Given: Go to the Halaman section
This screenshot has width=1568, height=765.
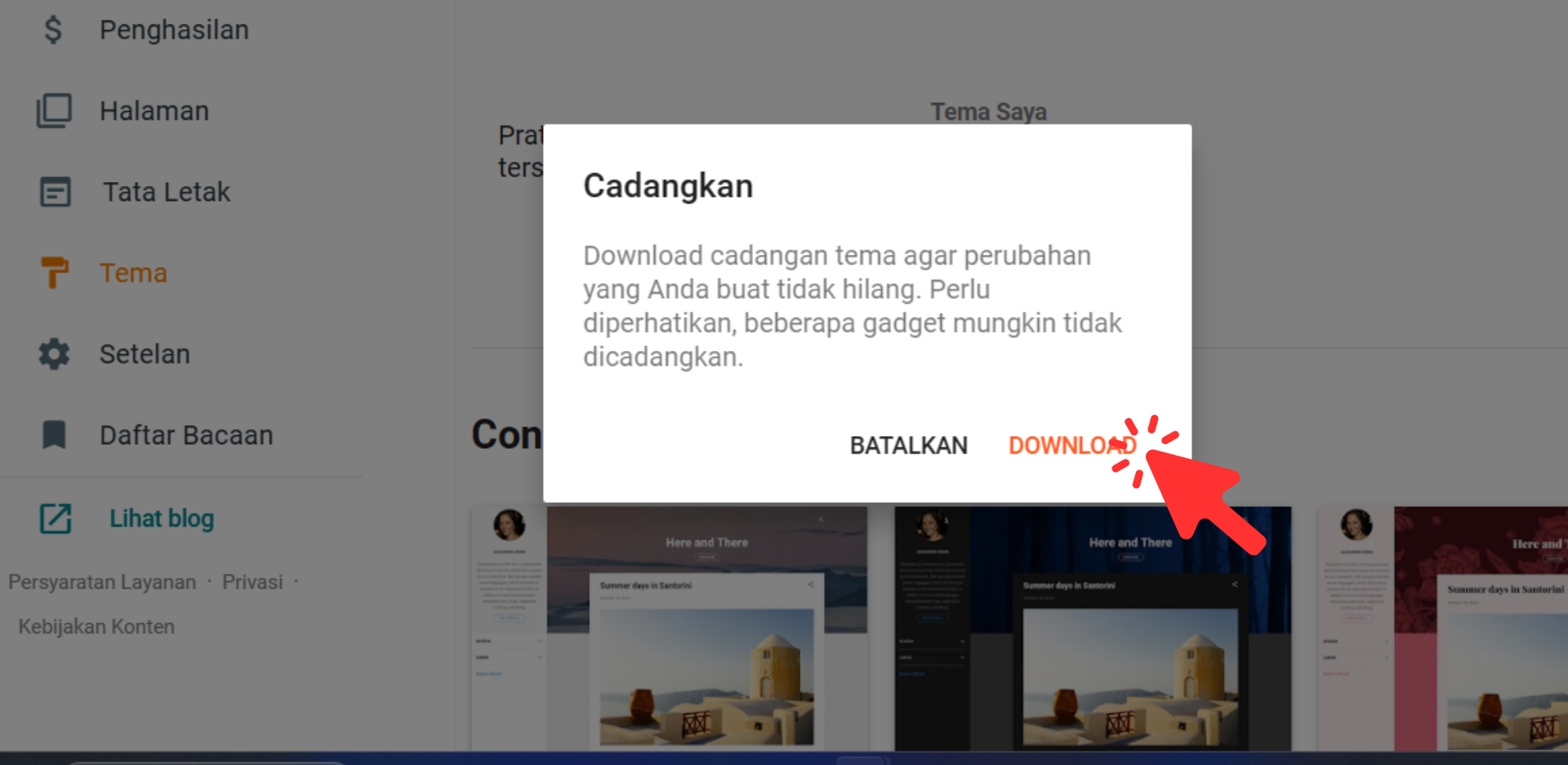Looking at the screenshot, I should coord(154,111).
